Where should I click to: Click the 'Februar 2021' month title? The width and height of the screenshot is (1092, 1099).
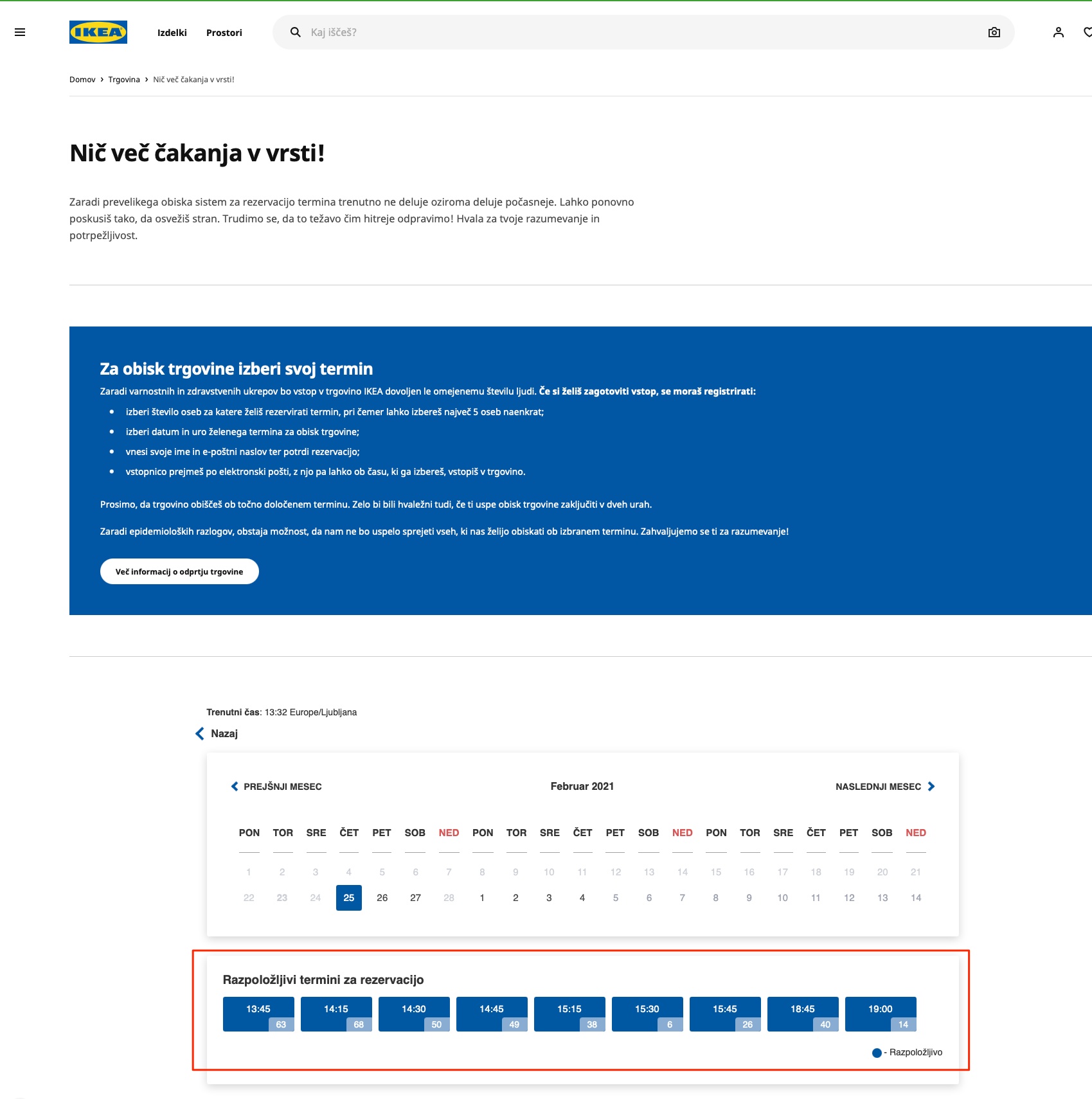click(582, 787)
